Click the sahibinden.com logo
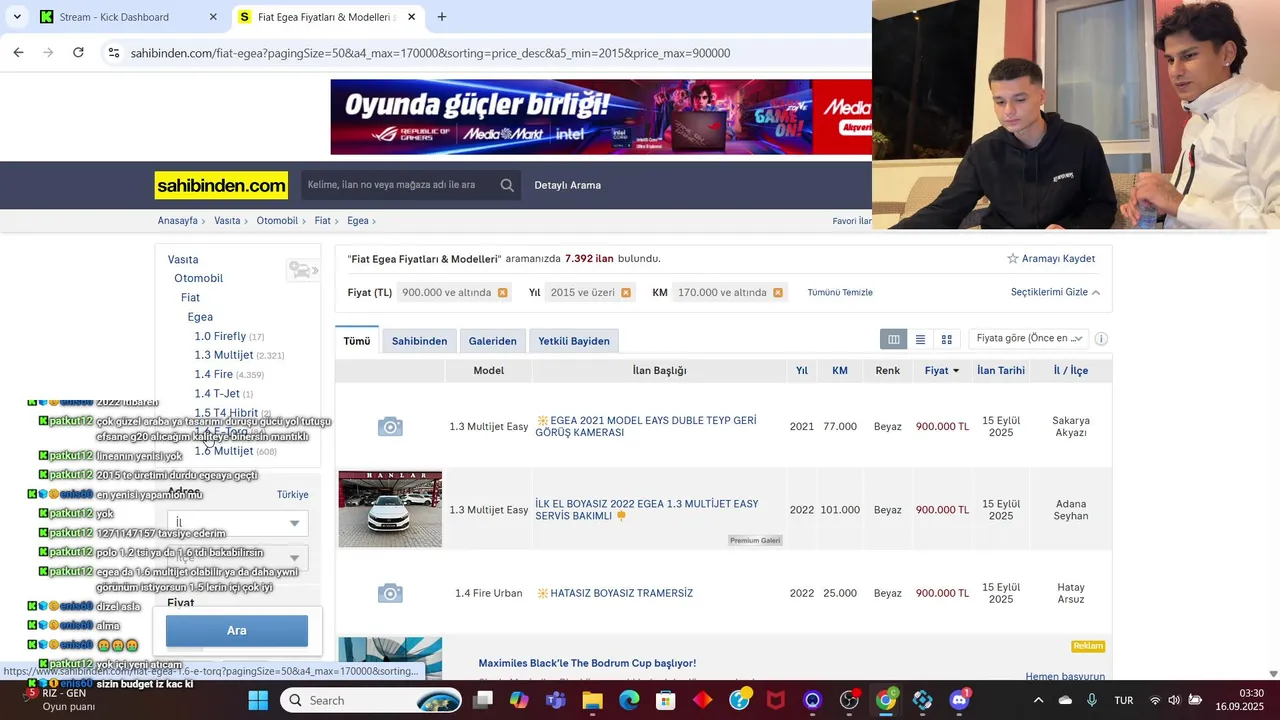The height and width of the screenshot is (720, 1280). point(221,185)
